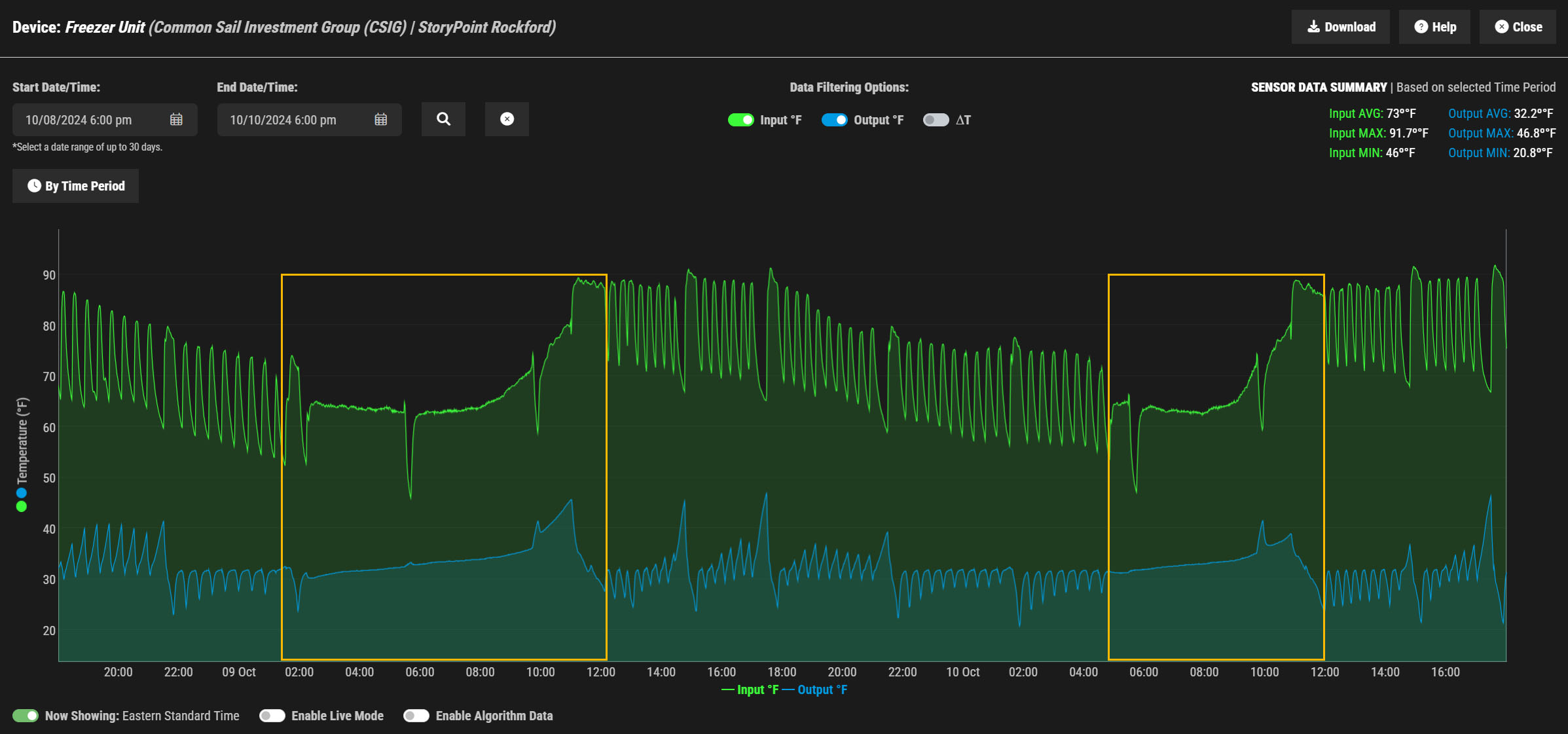Click the Start Date/Time input field
Viewport: 1568px width, 734px height.
click(x=92, y=120)
